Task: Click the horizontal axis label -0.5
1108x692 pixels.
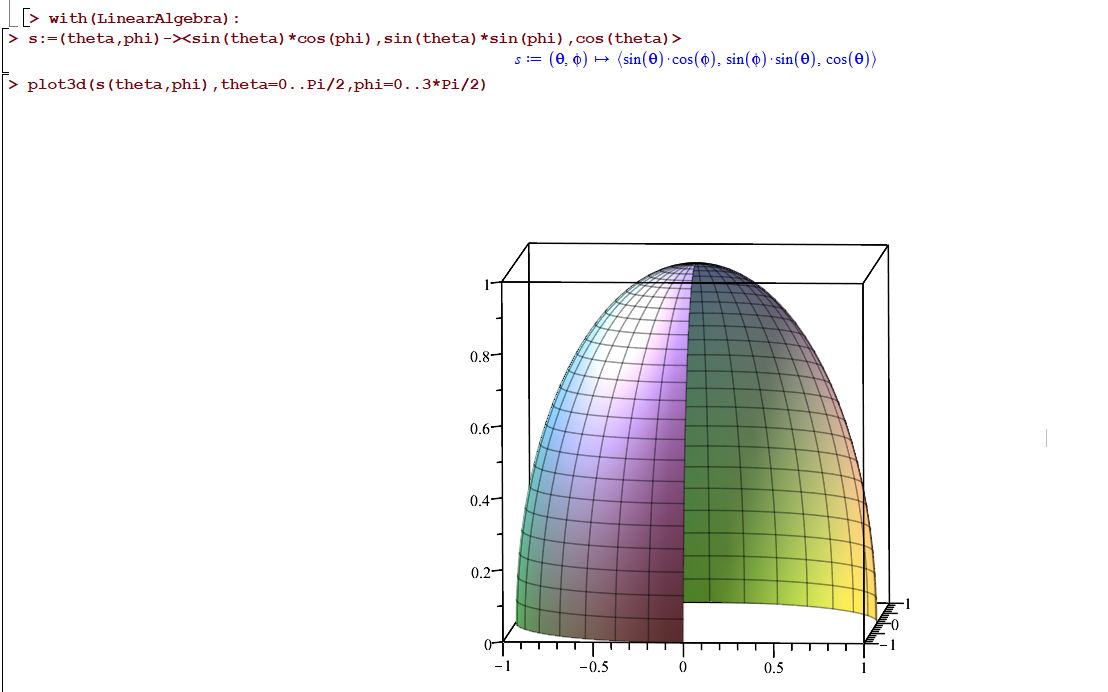Action: 594,667
